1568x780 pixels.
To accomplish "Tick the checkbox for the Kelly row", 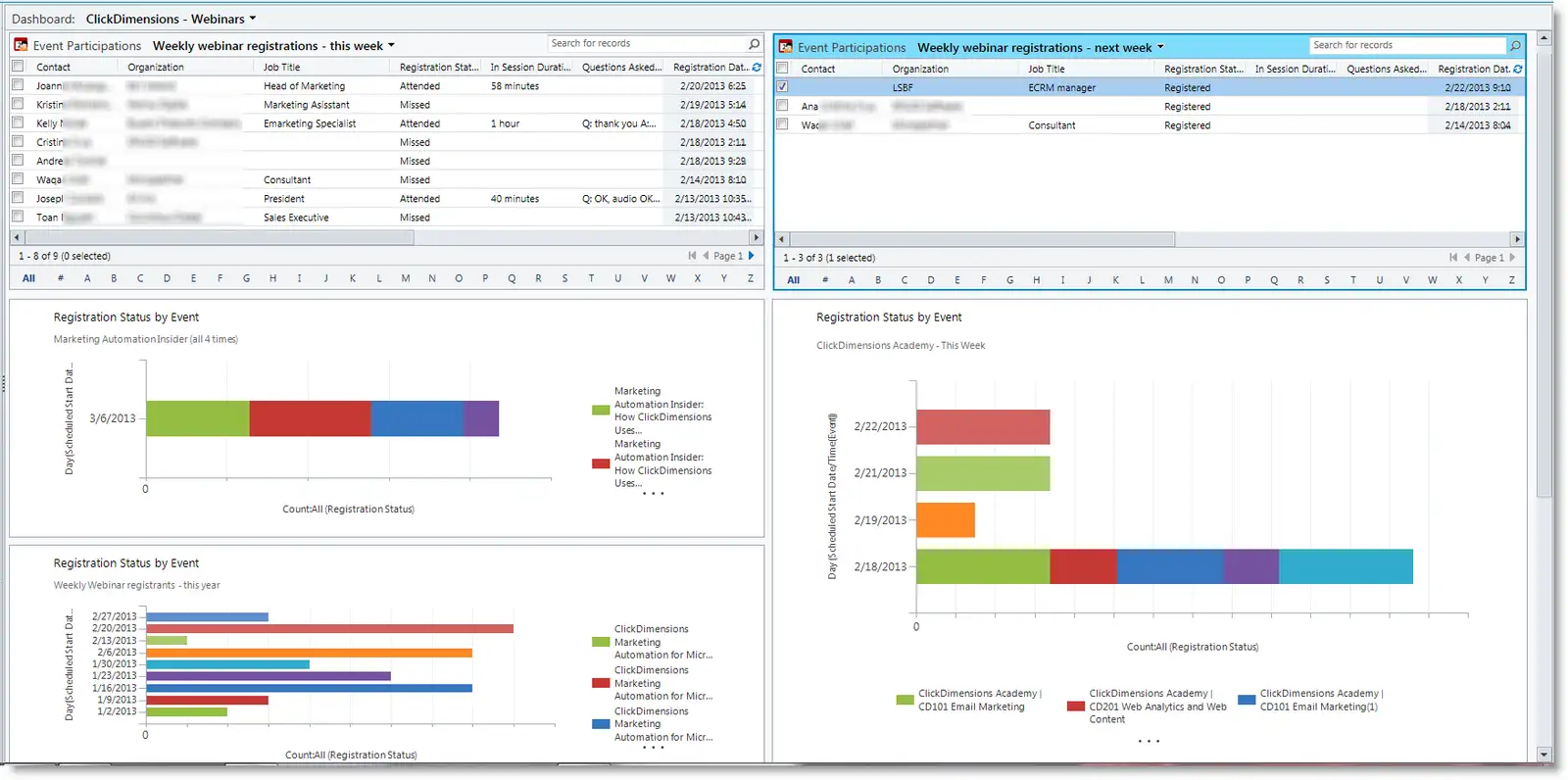I will 18,122.
